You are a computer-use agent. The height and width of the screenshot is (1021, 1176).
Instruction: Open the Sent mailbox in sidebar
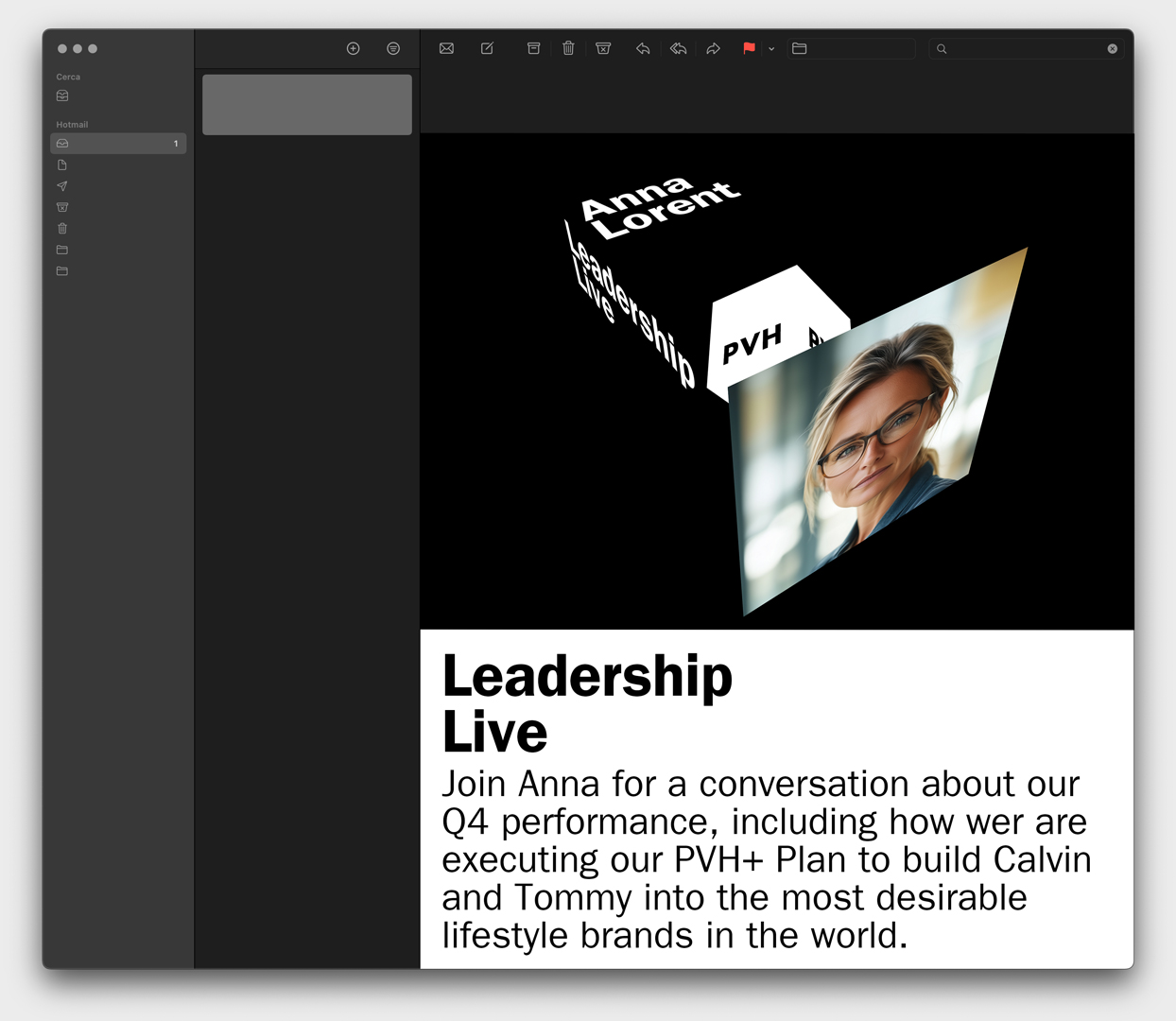click(x=62, y=186)
